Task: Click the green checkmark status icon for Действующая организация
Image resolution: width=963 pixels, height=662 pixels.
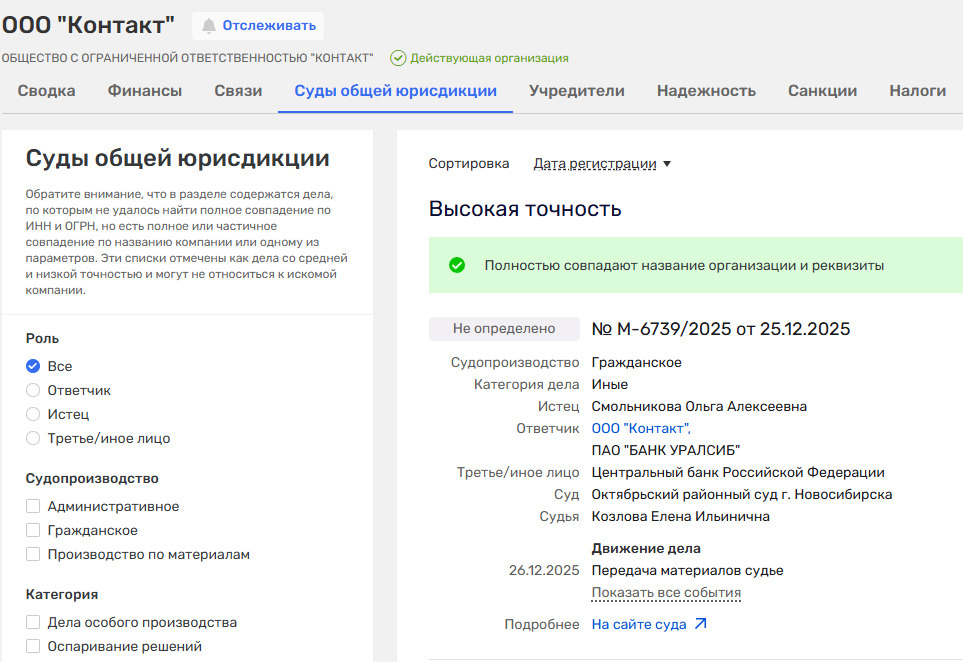Action: point(398,58)
